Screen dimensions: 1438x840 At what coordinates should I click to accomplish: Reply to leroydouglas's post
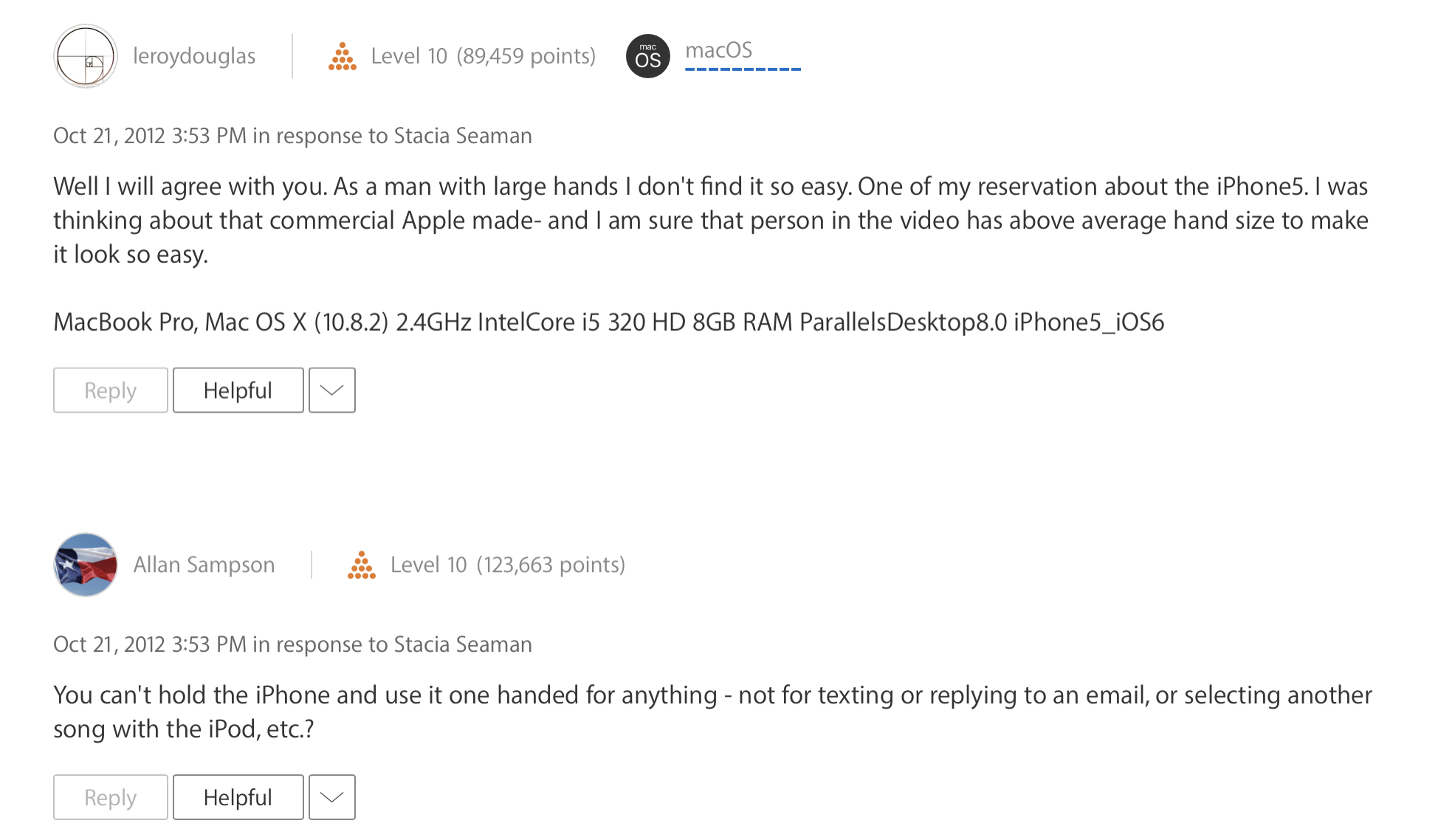coord(111,390)
